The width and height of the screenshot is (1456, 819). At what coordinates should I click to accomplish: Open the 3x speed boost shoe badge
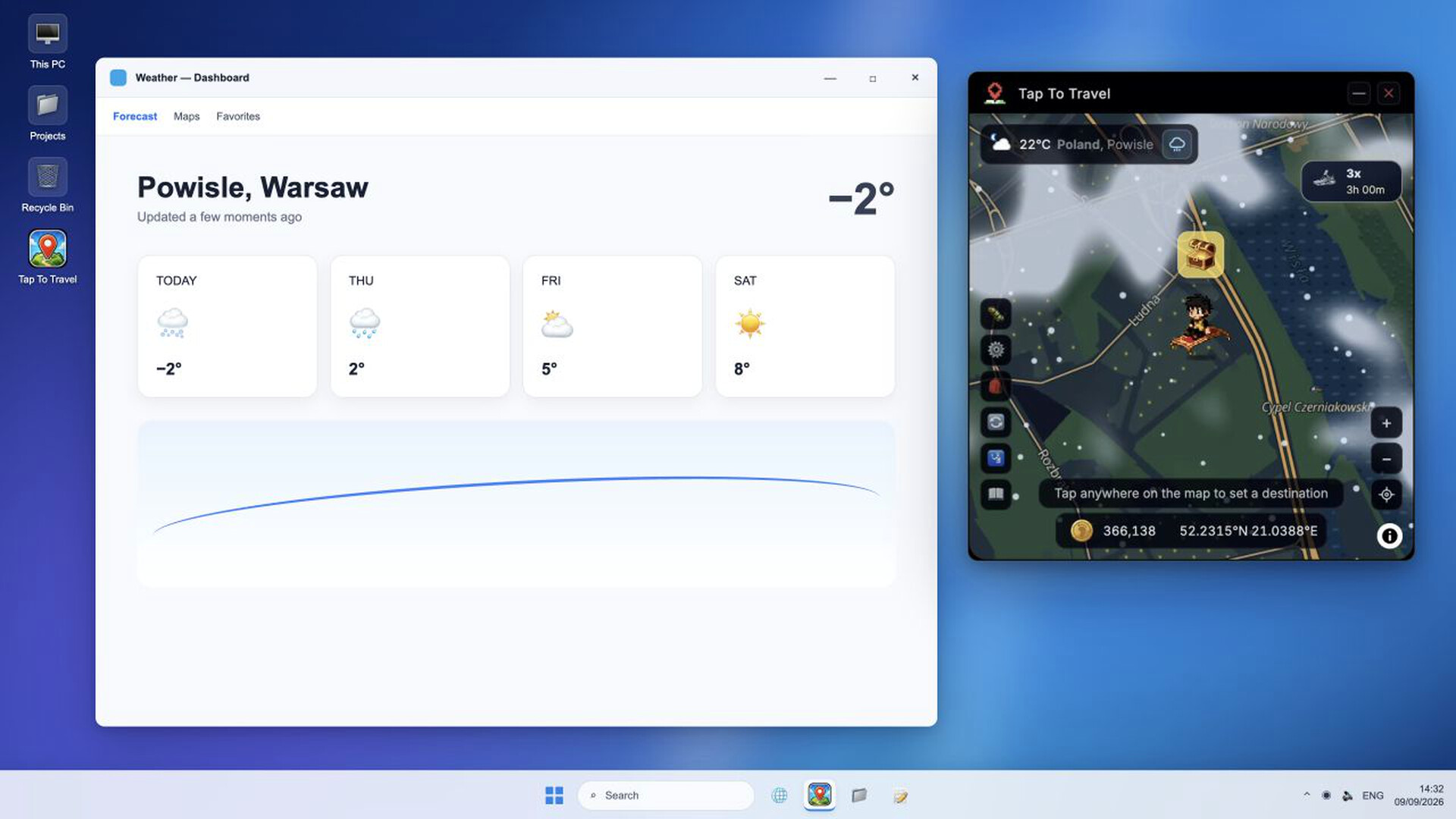pos(1351,181)
